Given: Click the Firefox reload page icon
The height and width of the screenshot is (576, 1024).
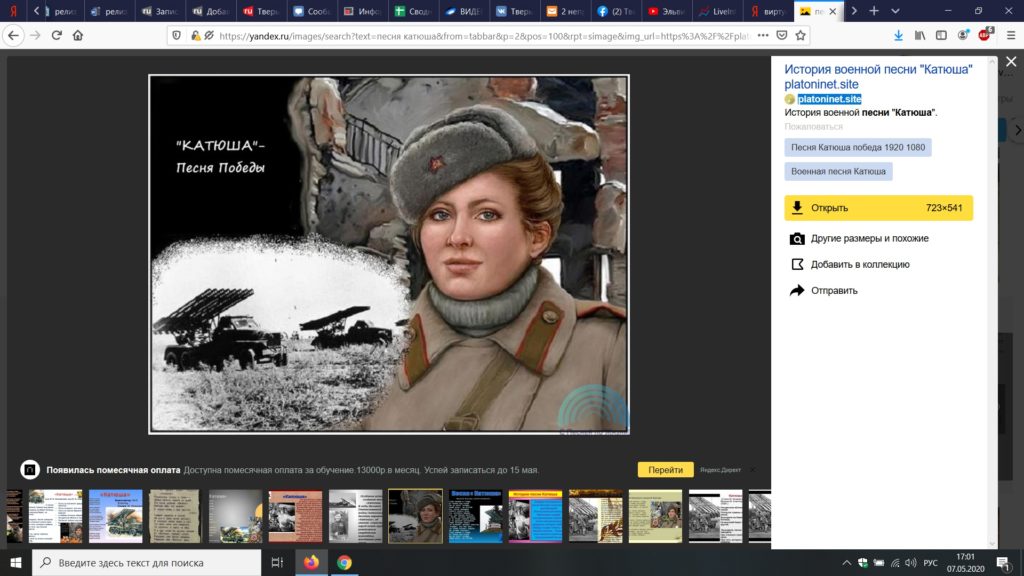Looking at the screenshot, I should coord(57,35).
